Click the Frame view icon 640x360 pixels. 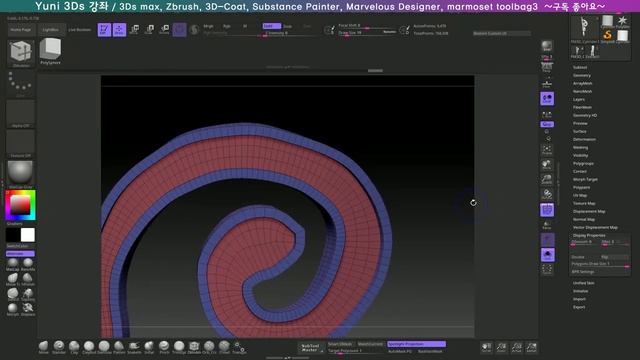click(x=547, y=149)
